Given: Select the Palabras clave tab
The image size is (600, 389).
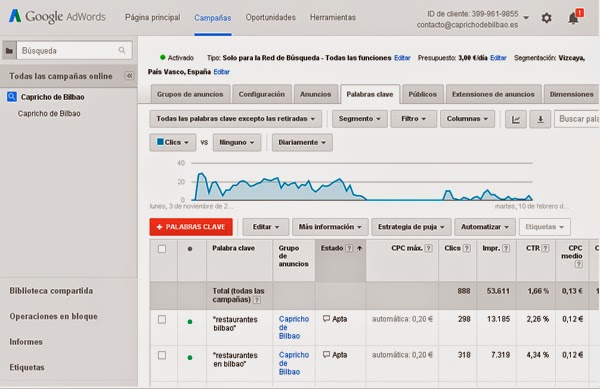Looking at the screenshot, I should (x=370, y=94).
